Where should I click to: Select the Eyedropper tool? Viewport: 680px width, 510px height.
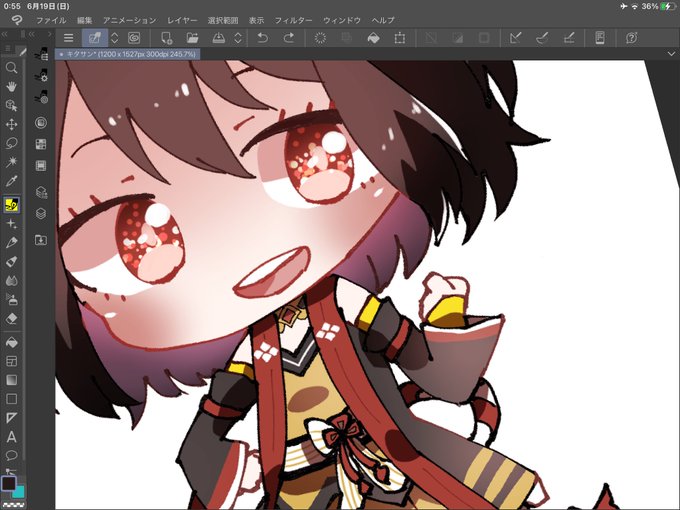click(12, 181)
